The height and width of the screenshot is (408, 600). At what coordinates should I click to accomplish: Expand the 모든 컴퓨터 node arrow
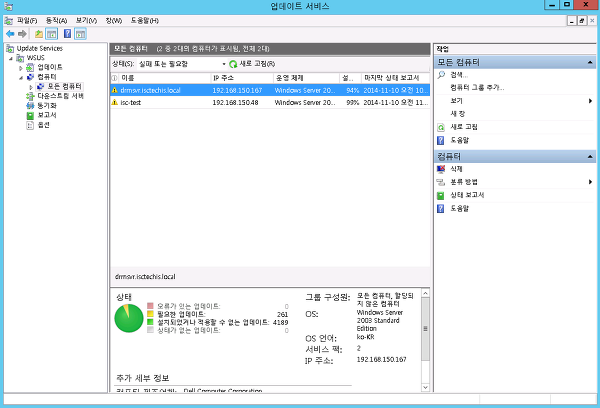click(x=31, y=87)
